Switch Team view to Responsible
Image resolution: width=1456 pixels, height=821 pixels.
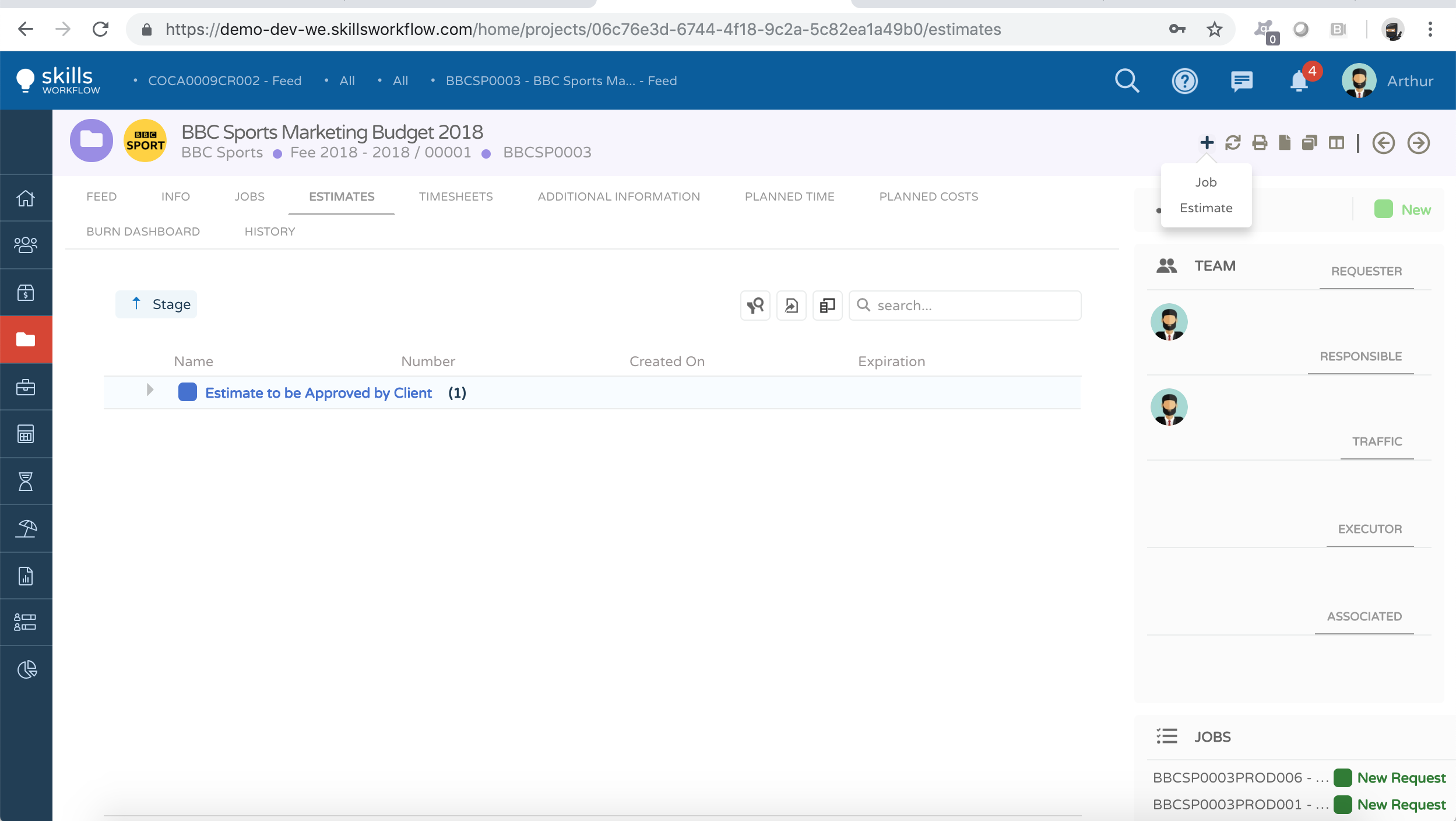(1361, 356)
